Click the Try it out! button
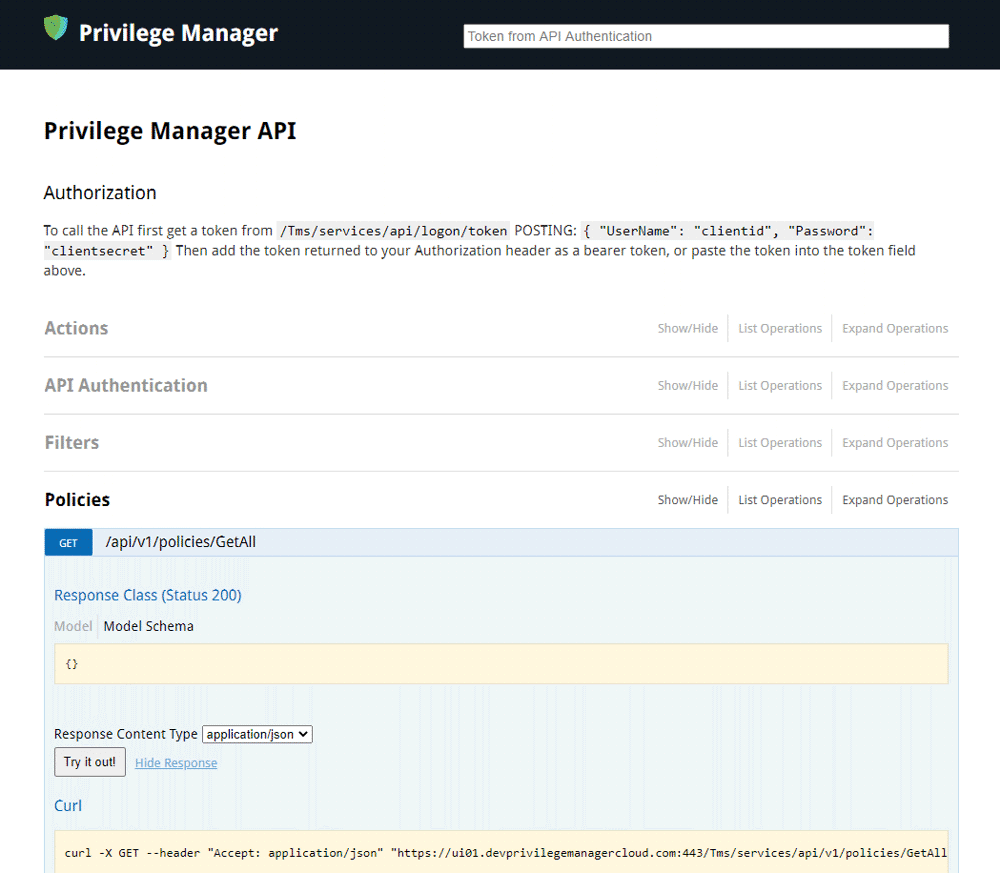 point(89,761)
